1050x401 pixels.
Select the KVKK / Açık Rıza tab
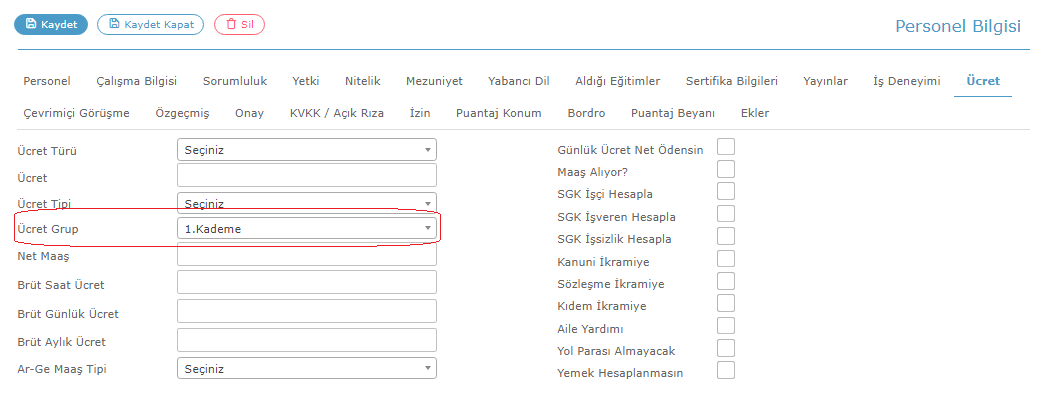337,113
